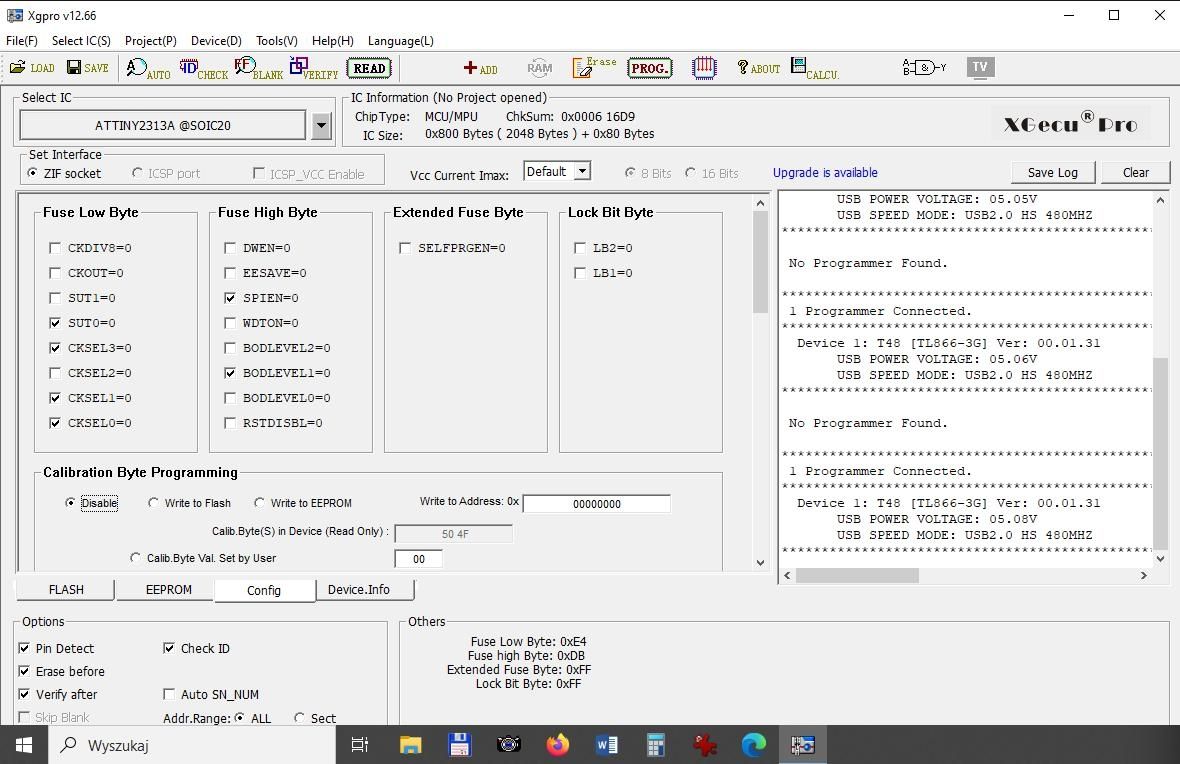1180x764 pixels.
Task: Click the READ chip button
Action: tap(369, 68)
